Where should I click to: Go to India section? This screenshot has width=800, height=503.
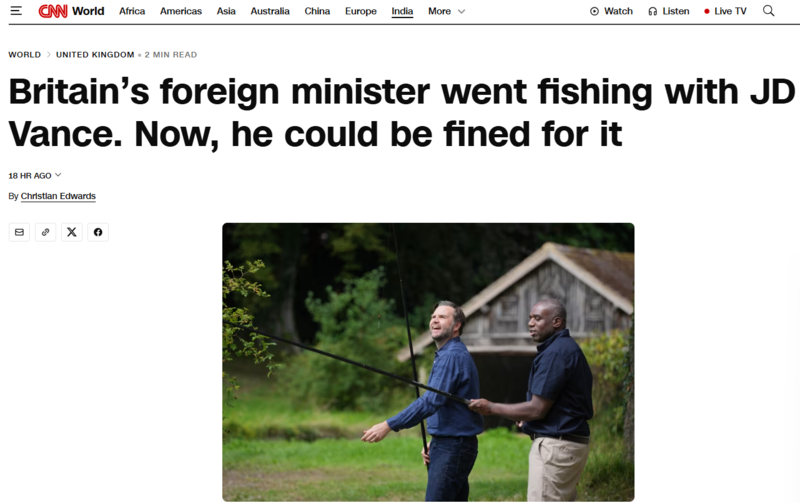[402, 11]
